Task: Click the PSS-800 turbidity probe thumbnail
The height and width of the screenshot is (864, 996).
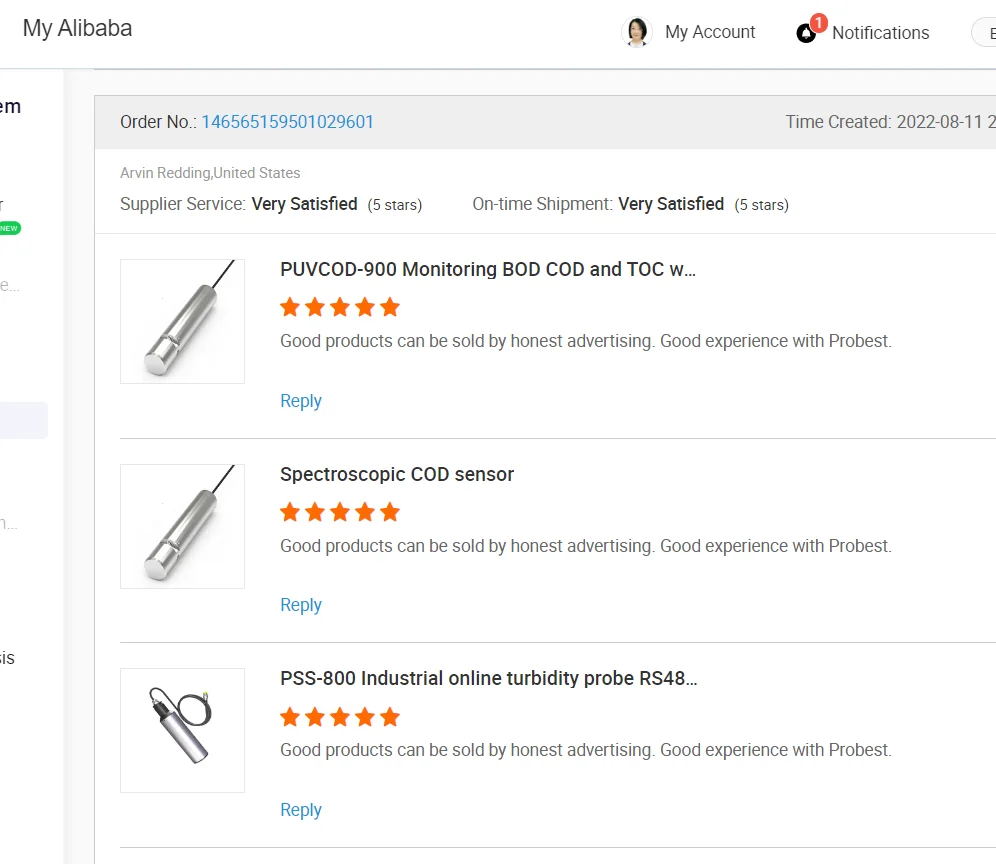Action: 182,730
